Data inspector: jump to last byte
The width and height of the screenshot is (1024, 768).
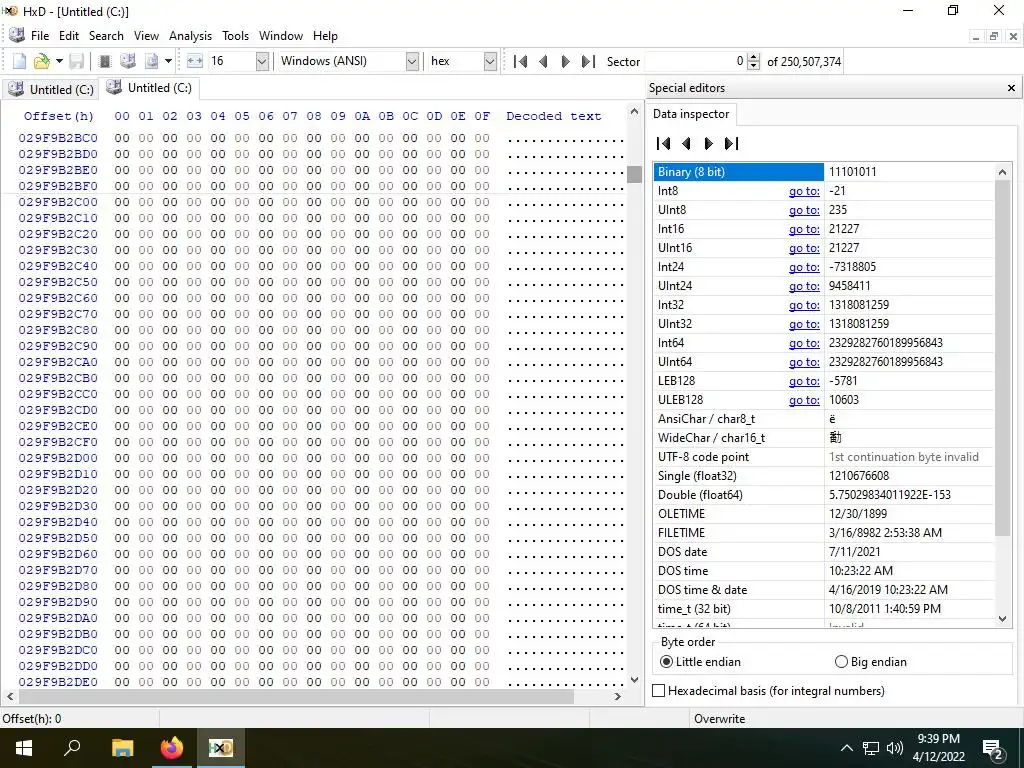coord(731,144)
